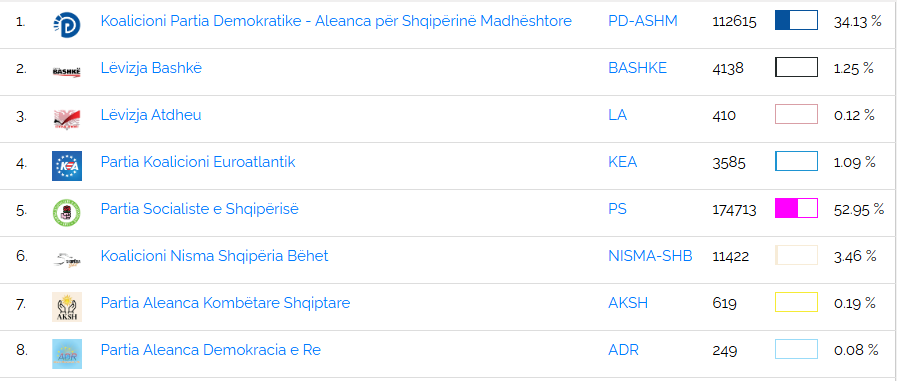Click the NISMA-SHB abbreviation link
The height and width of the screenshot is (381, 897).
[x=650, y=256]
